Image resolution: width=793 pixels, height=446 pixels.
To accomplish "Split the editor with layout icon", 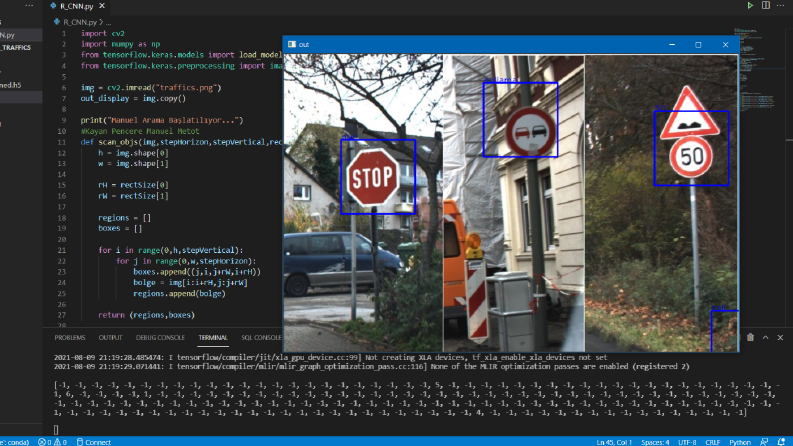I will [766, 5].
